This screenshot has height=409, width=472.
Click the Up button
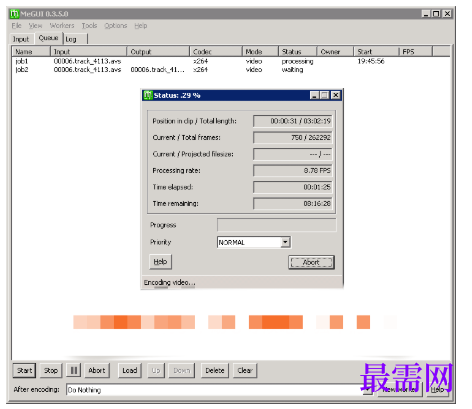click(156, 370)
